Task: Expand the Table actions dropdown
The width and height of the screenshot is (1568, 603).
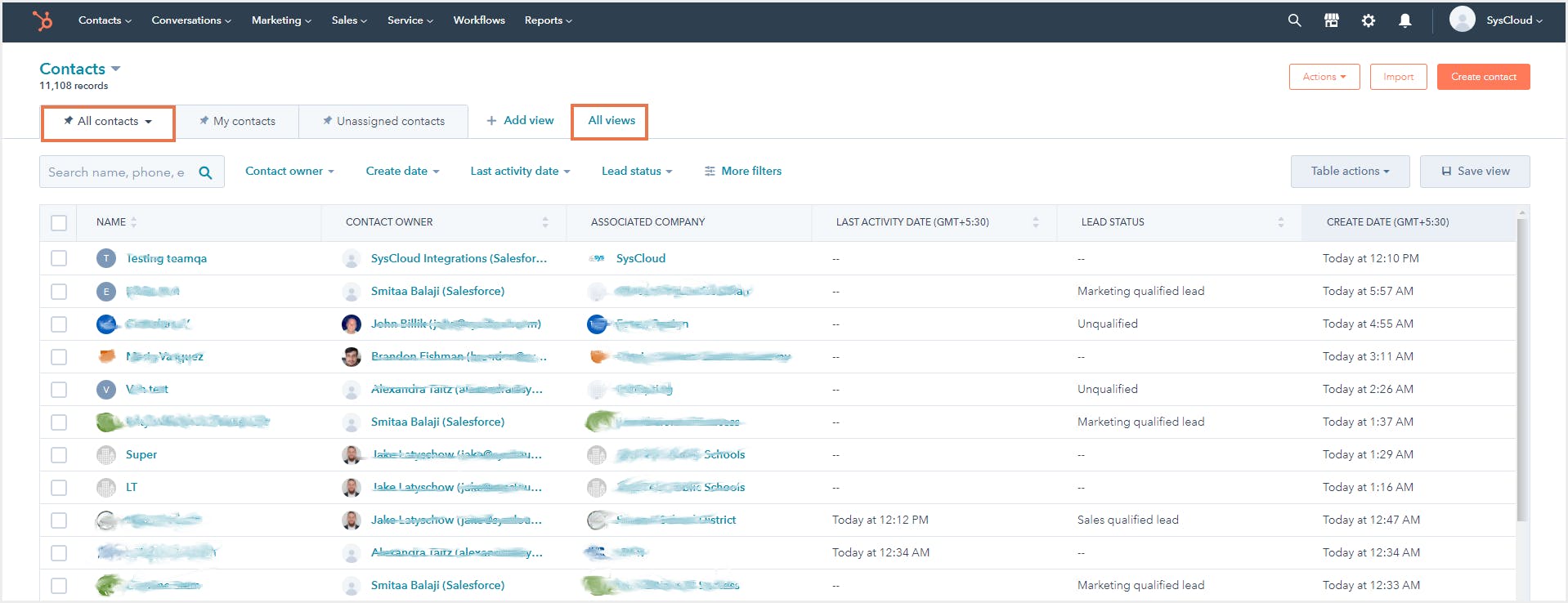Action: point(1350,172)
